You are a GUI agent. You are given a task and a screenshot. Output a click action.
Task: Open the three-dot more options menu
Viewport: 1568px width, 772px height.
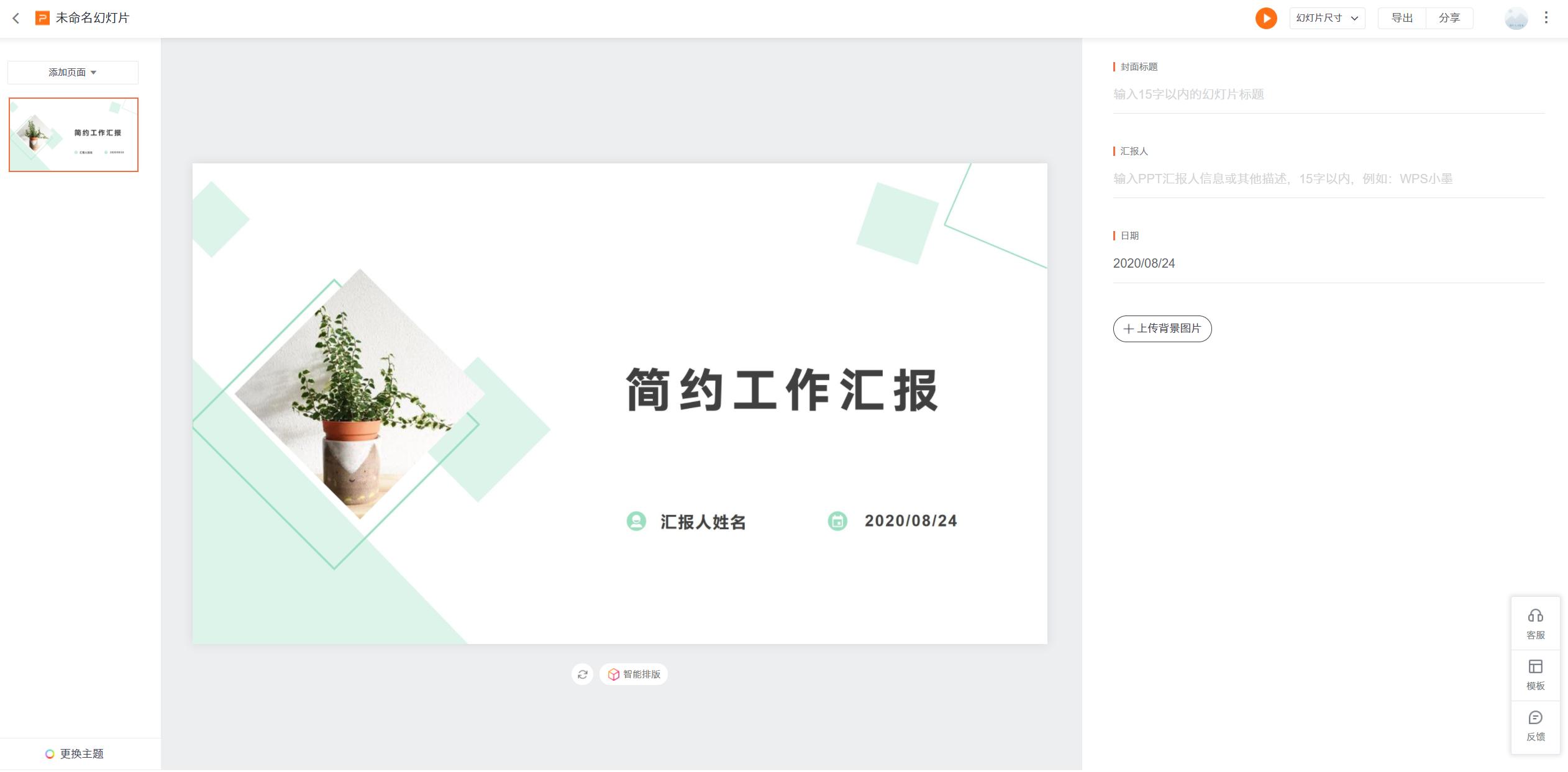coord(1546,18)
